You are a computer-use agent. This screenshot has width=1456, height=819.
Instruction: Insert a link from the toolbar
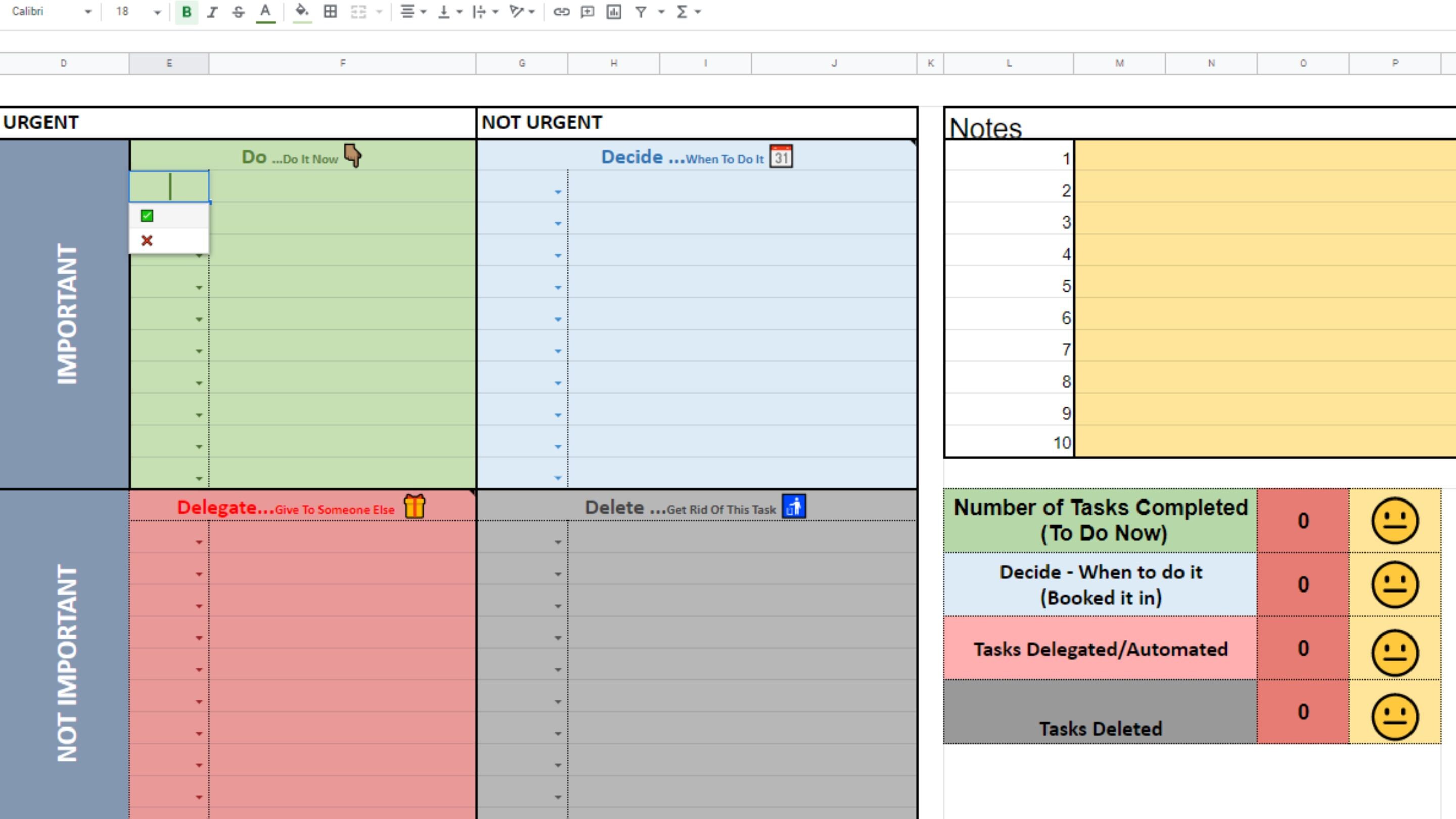coord(561,12)
